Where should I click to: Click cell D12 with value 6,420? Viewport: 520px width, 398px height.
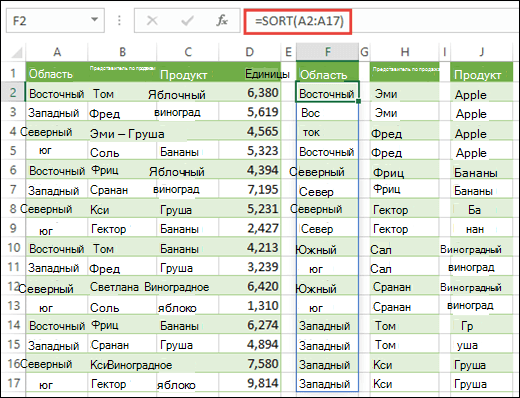[x=249, y=286]
